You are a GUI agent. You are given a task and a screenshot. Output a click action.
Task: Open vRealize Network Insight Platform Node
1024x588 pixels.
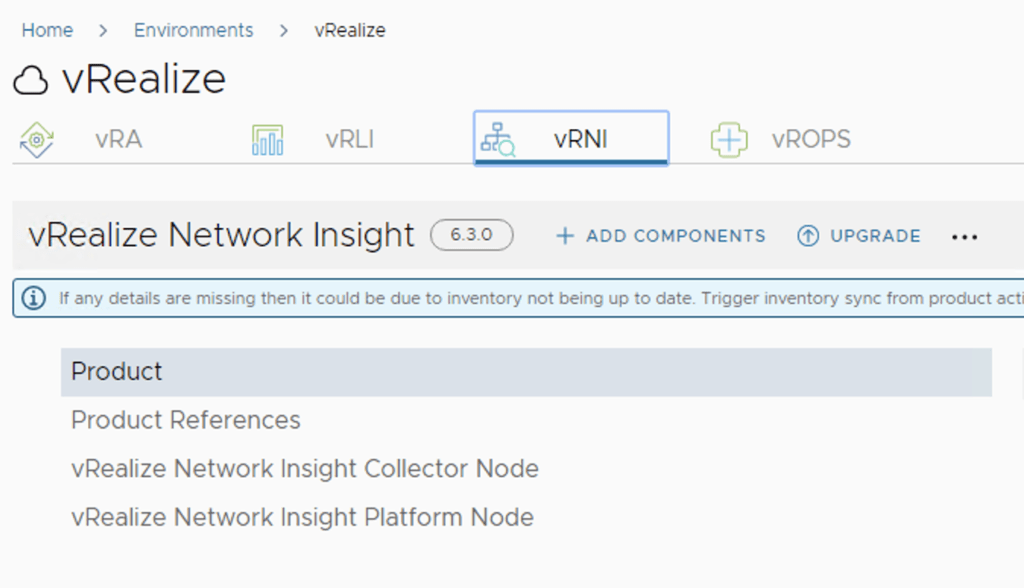coord(302,517)
